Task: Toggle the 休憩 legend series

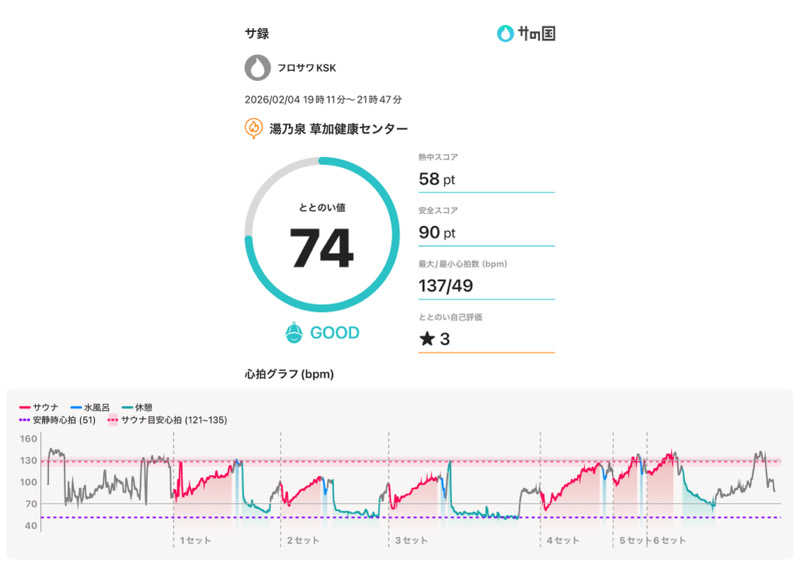Action: coord(137,408)
